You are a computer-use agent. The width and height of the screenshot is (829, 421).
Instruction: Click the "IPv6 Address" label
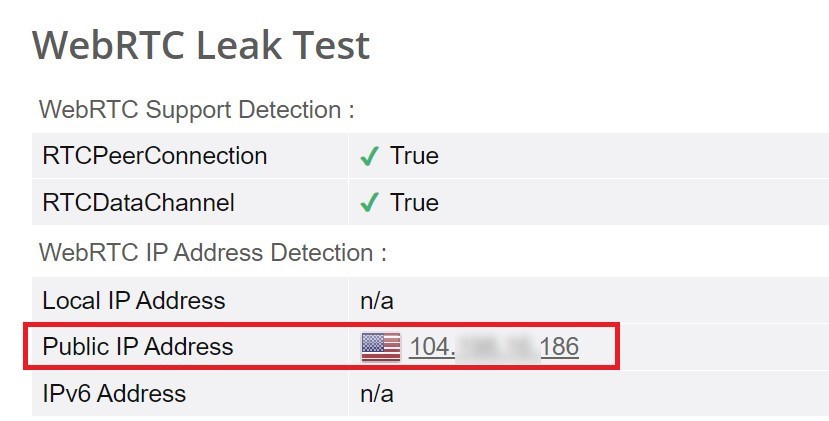(114, 394)
